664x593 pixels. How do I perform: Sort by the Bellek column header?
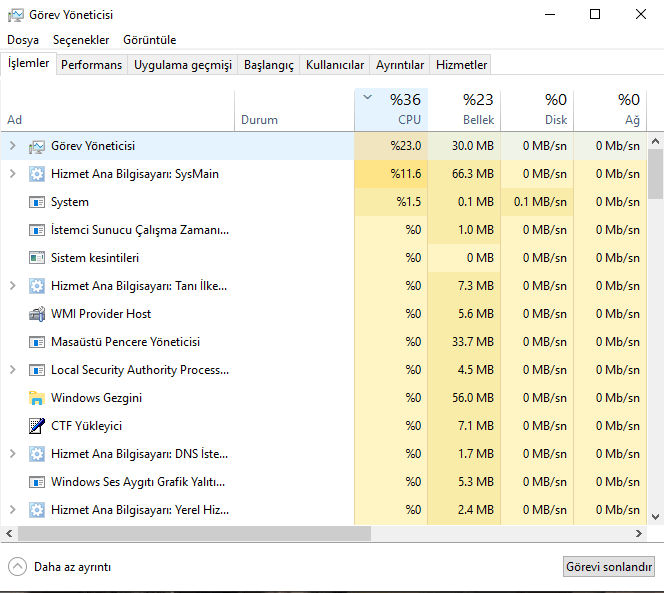pos(464,110)
